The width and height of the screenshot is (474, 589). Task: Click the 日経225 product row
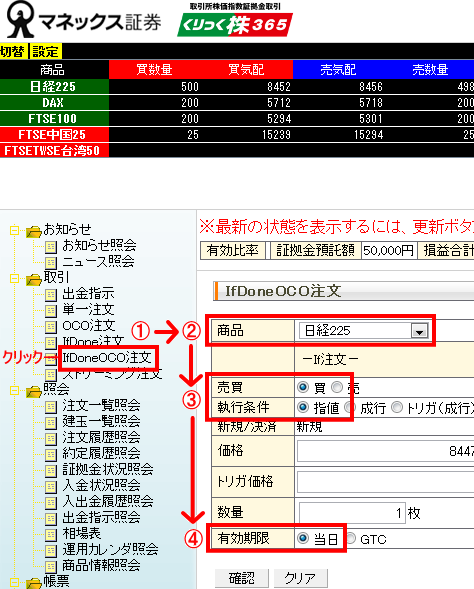click(237, 87)
